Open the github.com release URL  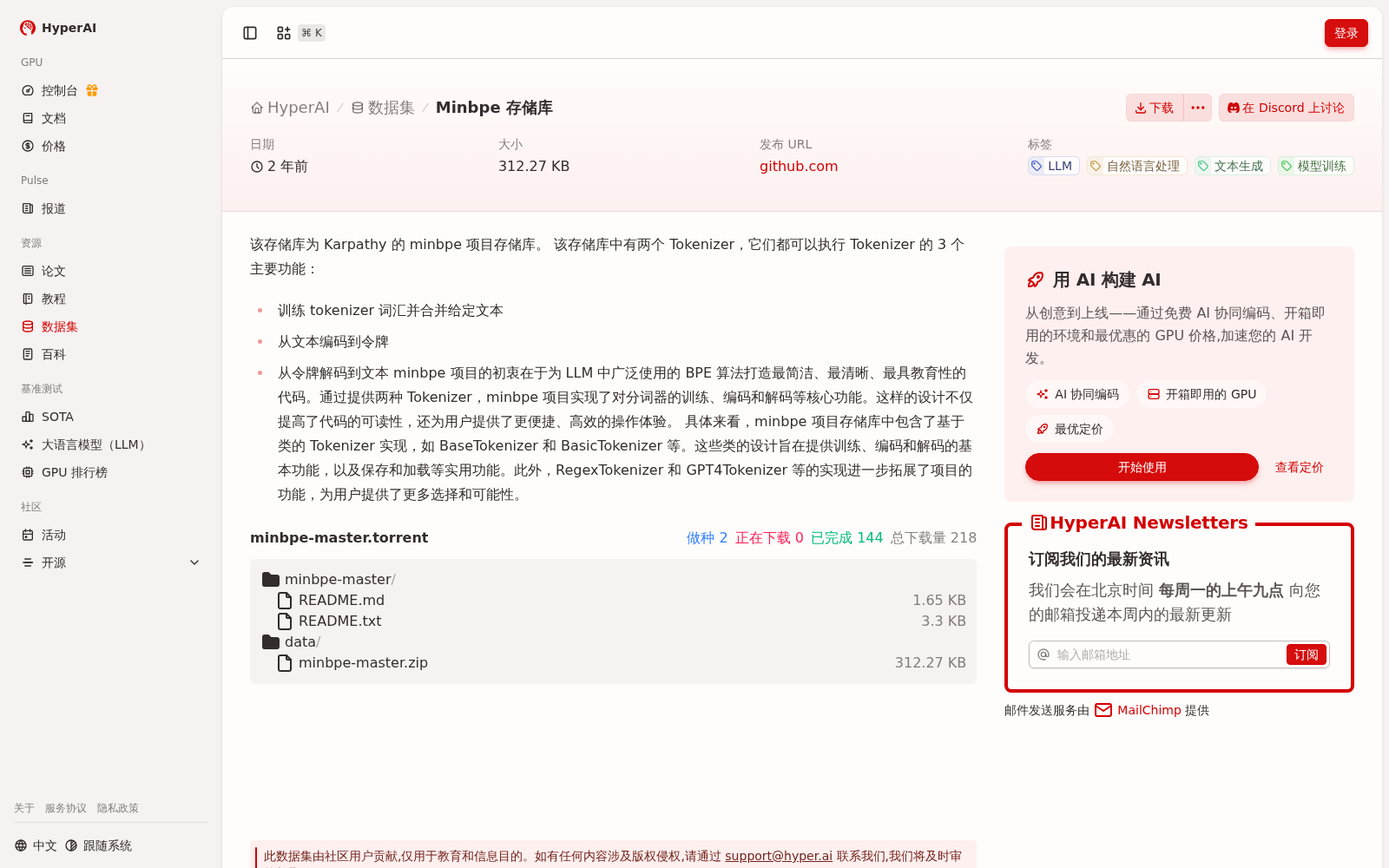[x=799, y=166]
